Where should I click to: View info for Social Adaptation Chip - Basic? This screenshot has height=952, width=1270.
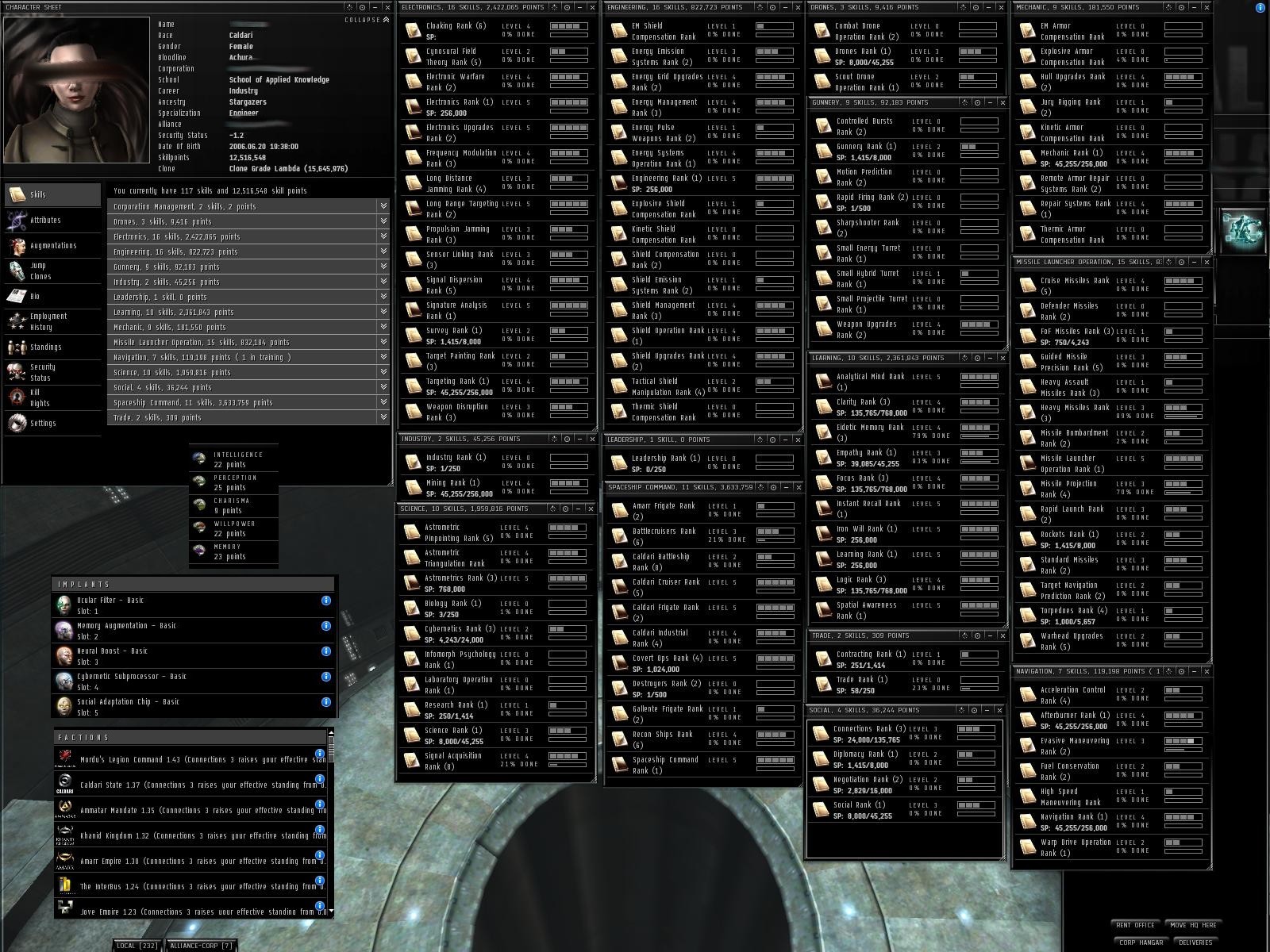click(326, 702)
